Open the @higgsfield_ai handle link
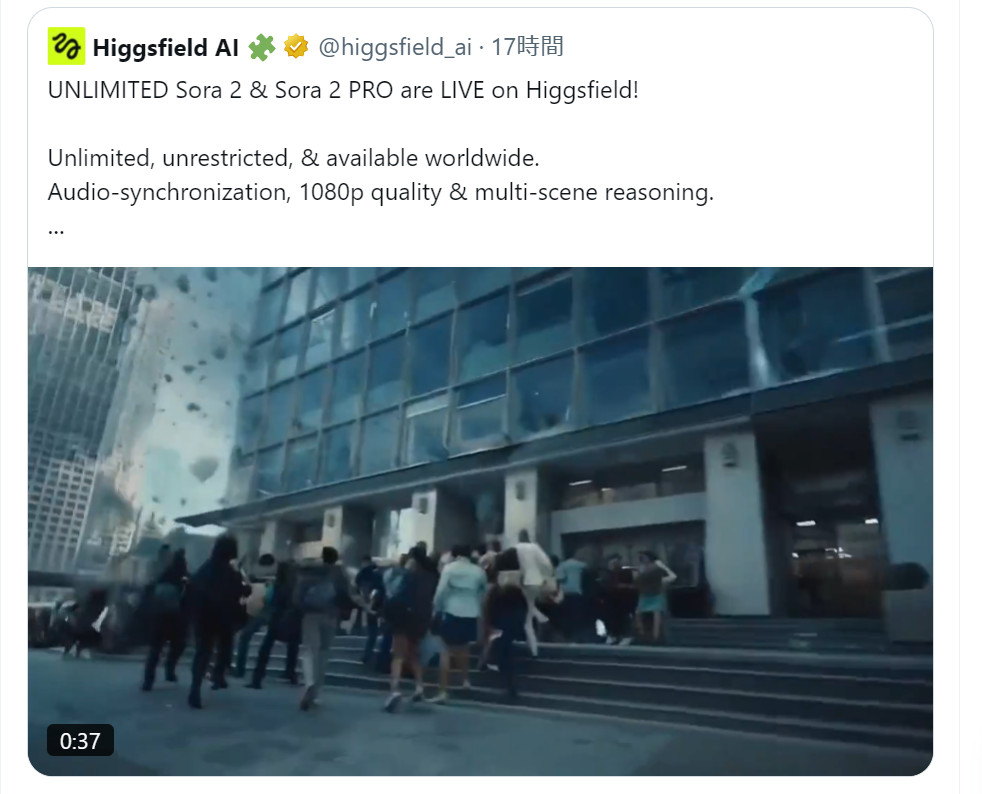This screenshot has width=982, height=794. pos(395,47)
